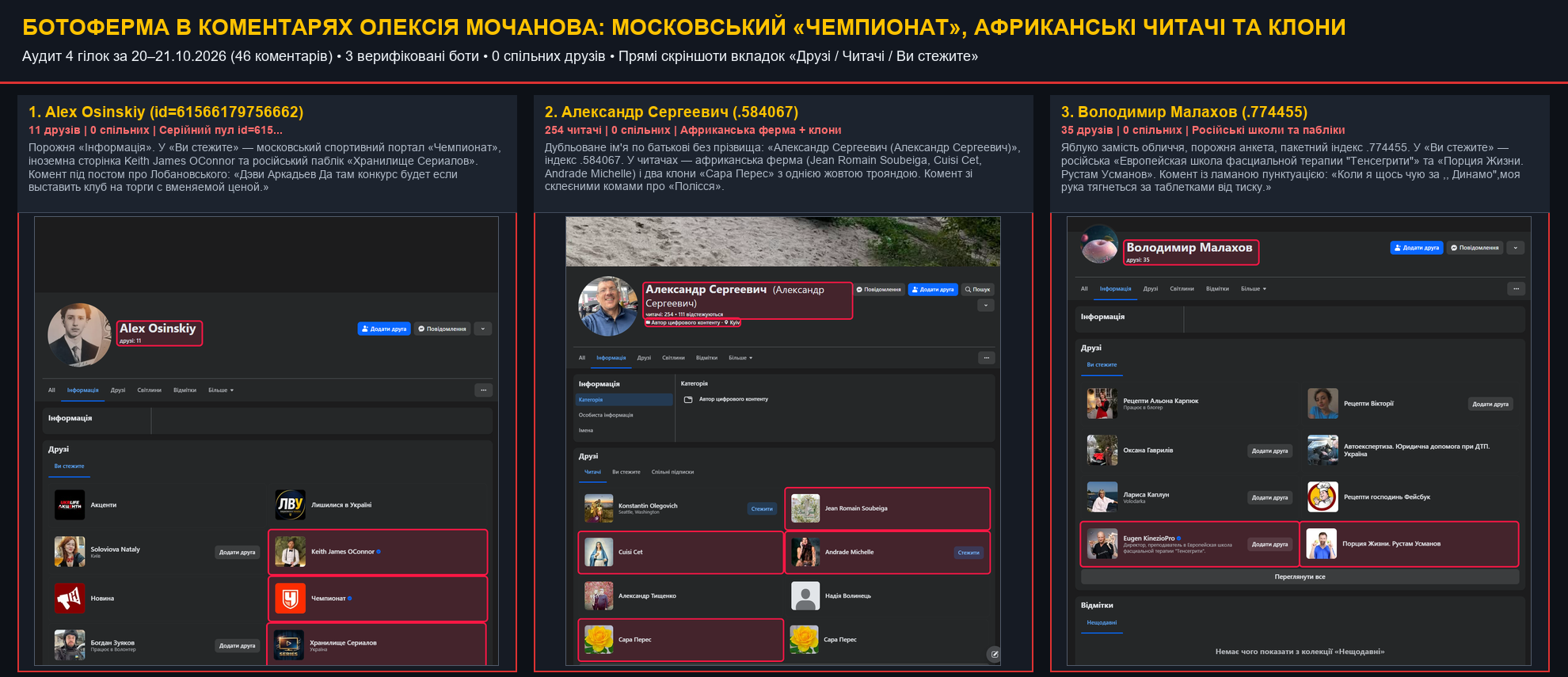This screenshot has width=1568, height=677.
Task: Open Світлини tab on Александр Сергеевич's profile
Action: point(673,358)
